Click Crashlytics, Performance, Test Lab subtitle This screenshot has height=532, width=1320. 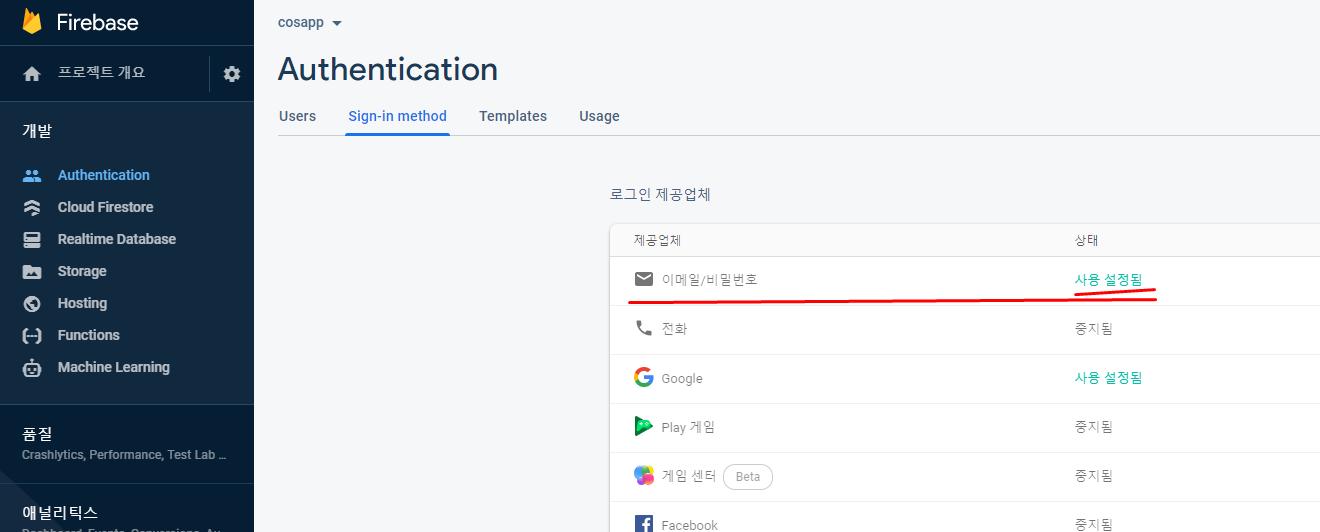tap(124, 454)
